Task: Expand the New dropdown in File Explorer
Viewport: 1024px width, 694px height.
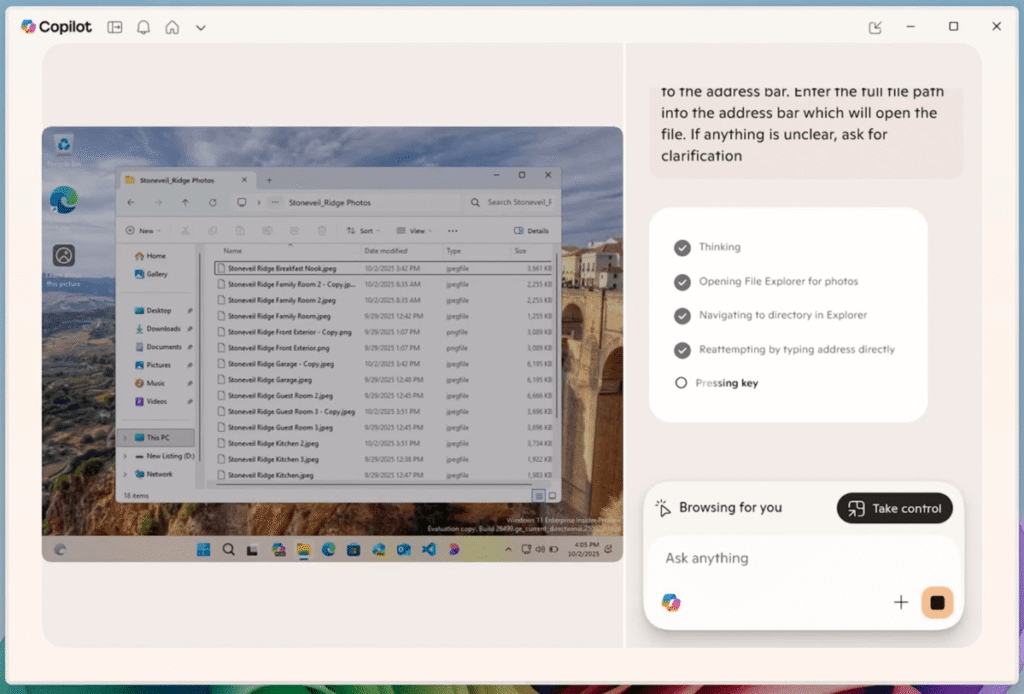Action: click(x=143, y=230)
